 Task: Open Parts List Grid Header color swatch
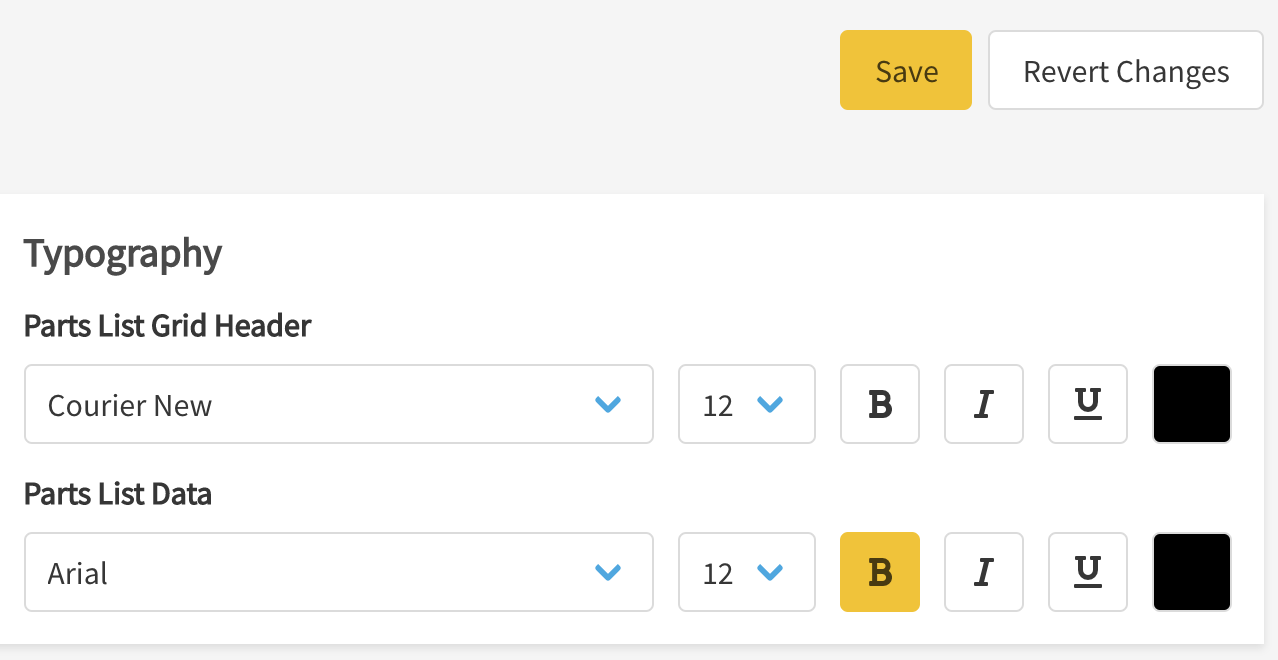(1192, 404)
